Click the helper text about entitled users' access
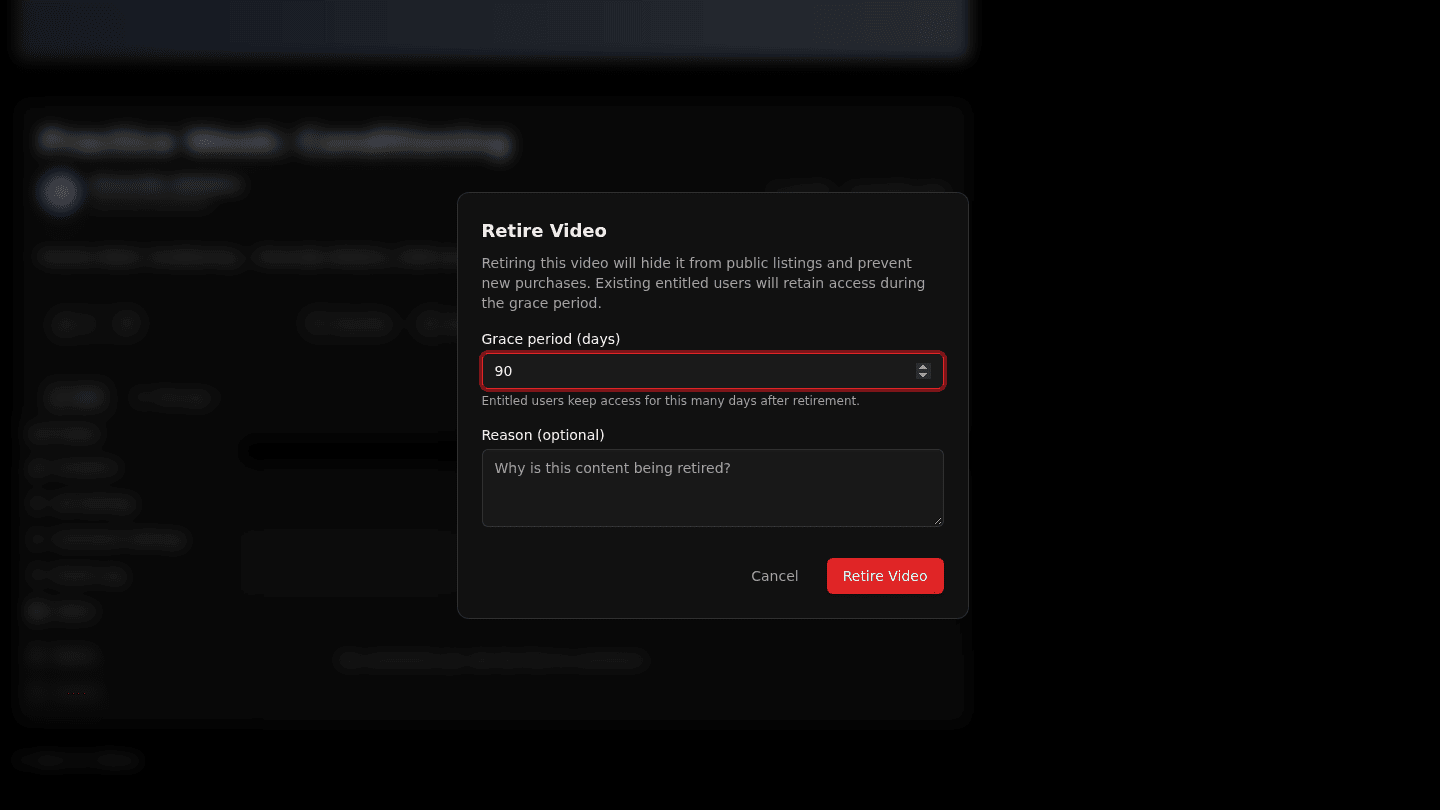Screen dimensions: 1440x810 (670, 401)
